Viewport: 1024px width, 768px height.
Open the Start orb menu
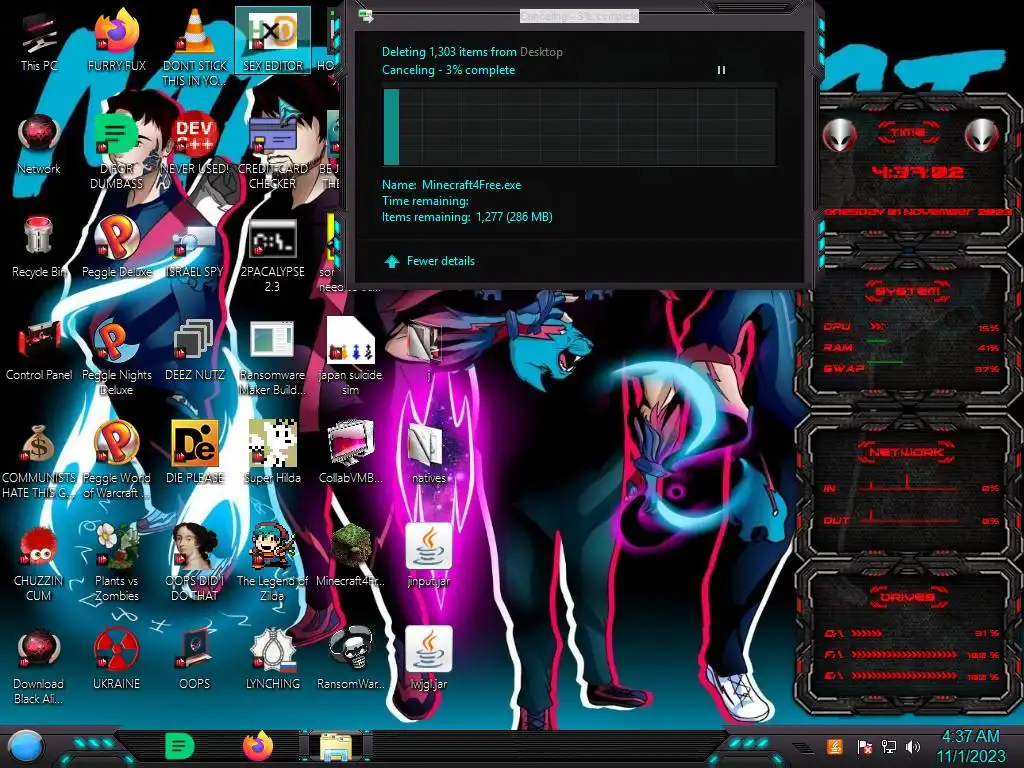[26, 747]
